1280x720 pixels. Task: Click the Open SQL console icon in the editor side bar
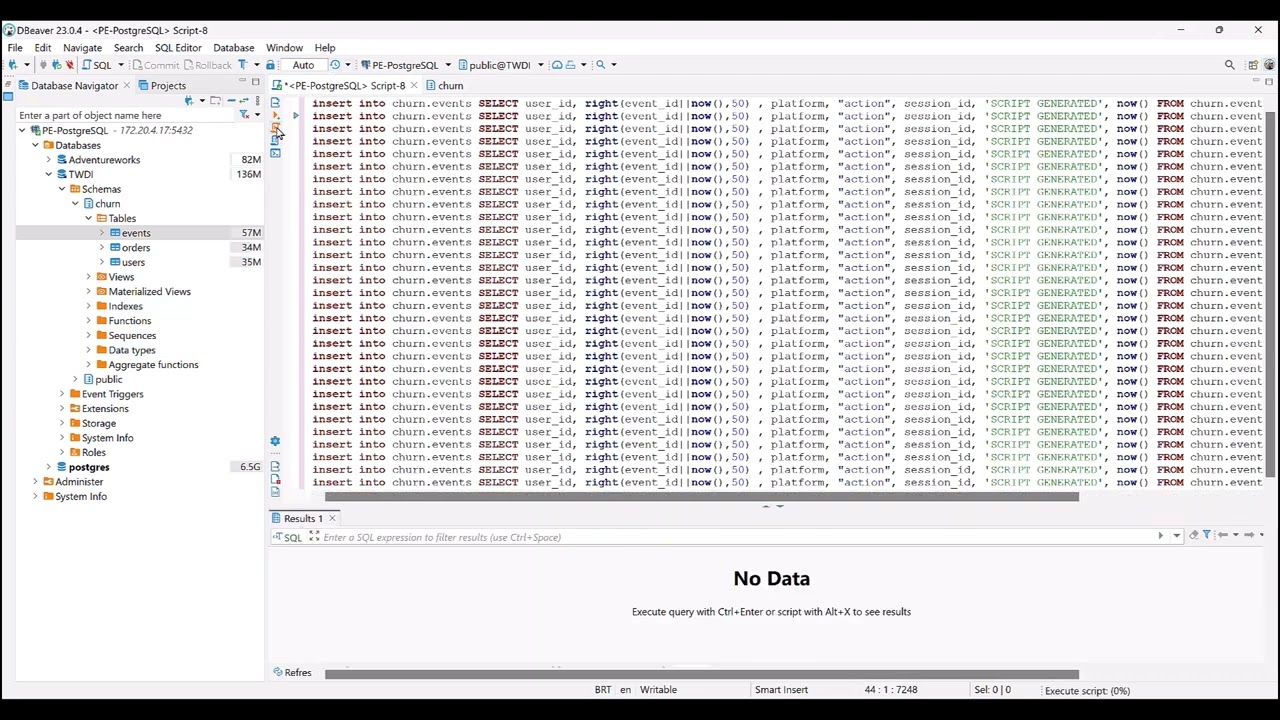(x=275, y=153)
